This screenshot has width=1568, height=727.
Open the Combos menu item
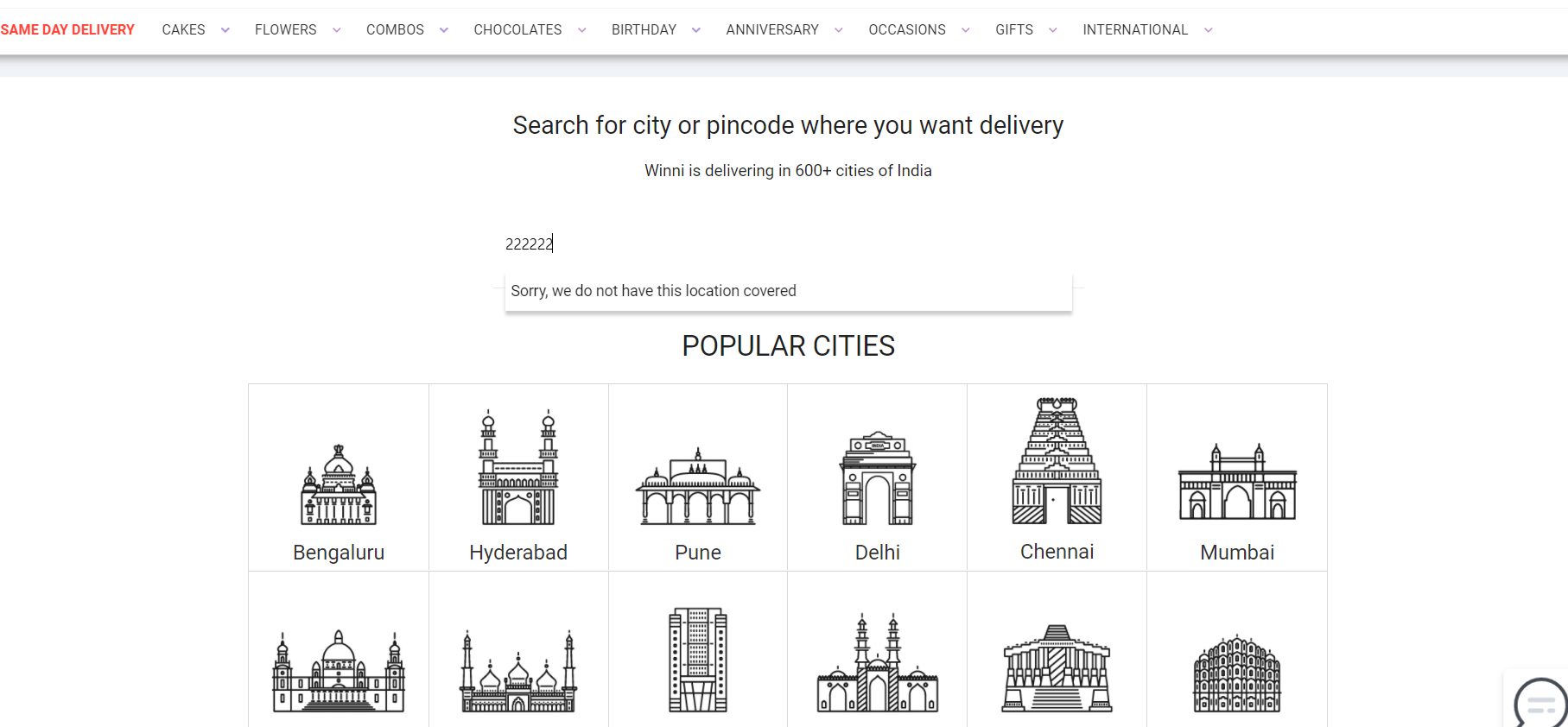pos(395,30)
